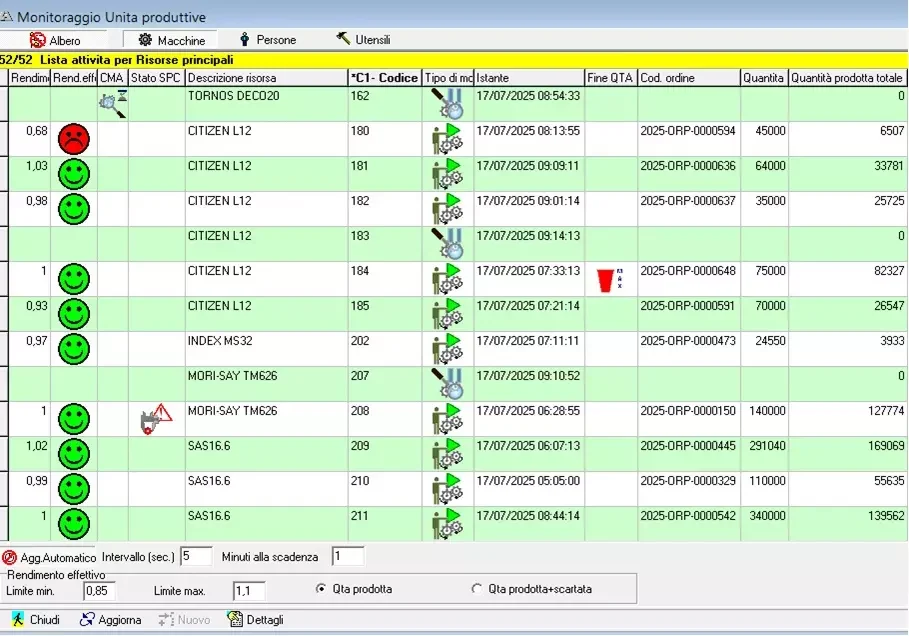
Task: Click the red sad face for code 180
Action: pyautogui.click(x=74, y=139)
